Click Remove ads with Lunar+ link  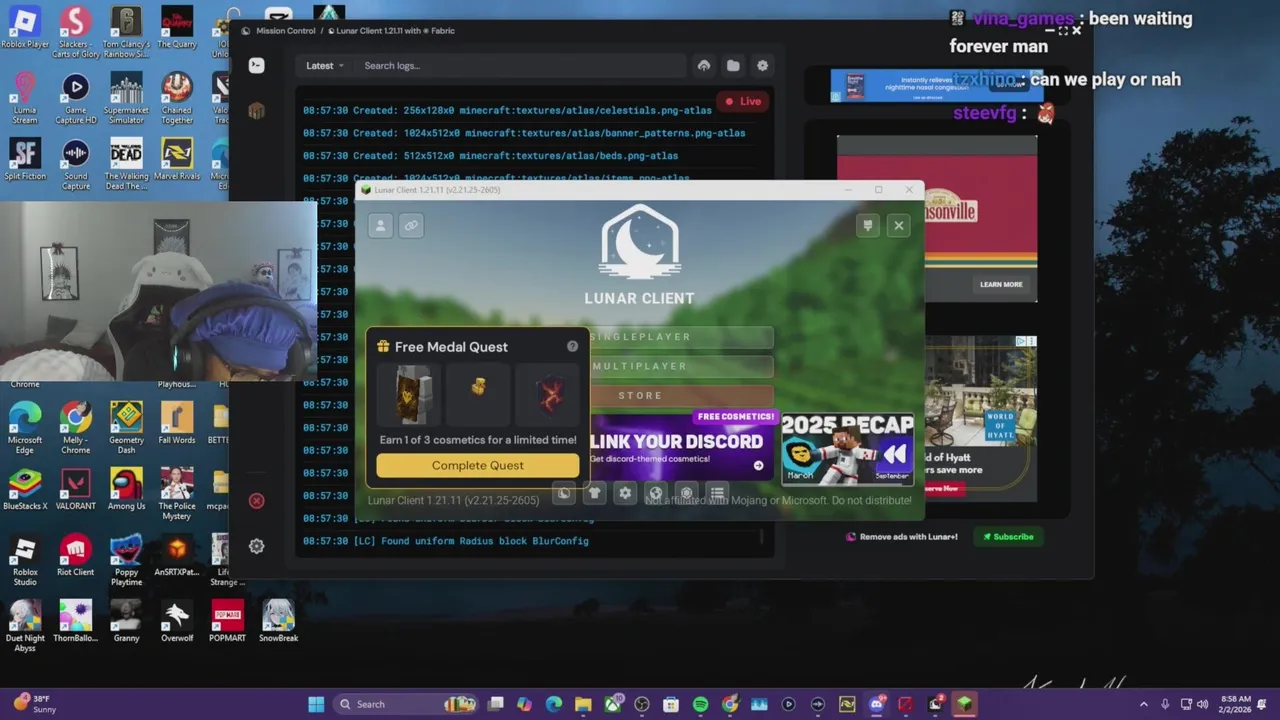click(903, 537)
